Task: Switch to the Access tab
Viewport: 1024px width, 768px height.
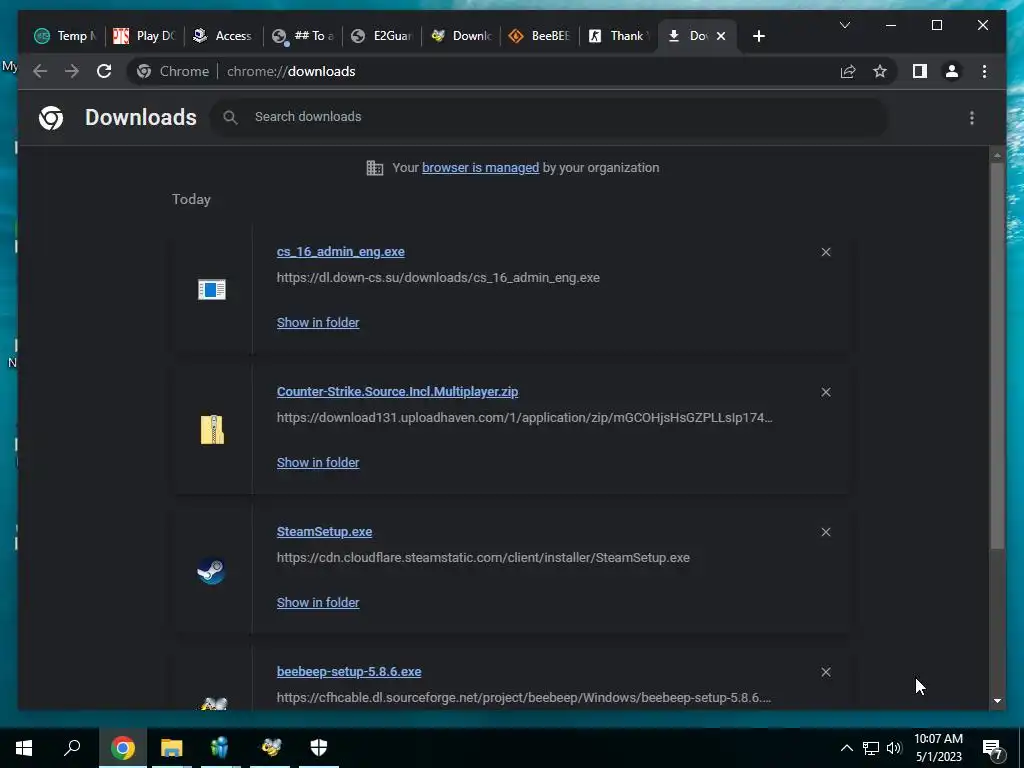Action: click(x=223, y=36)
